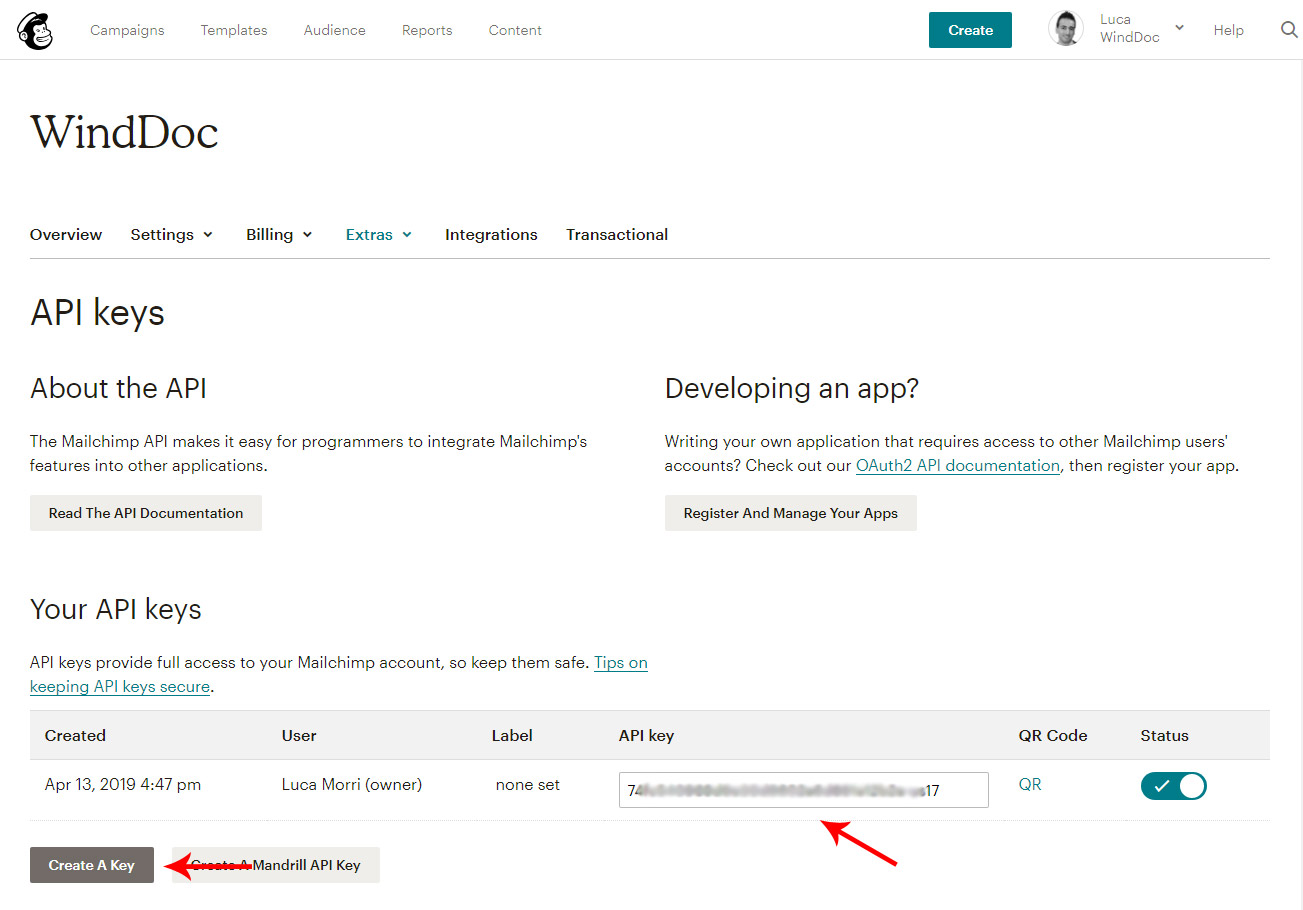Click the Label column header
This screenshot has width=1303, height=910.
pyautogui.click(x=512, y=736)
